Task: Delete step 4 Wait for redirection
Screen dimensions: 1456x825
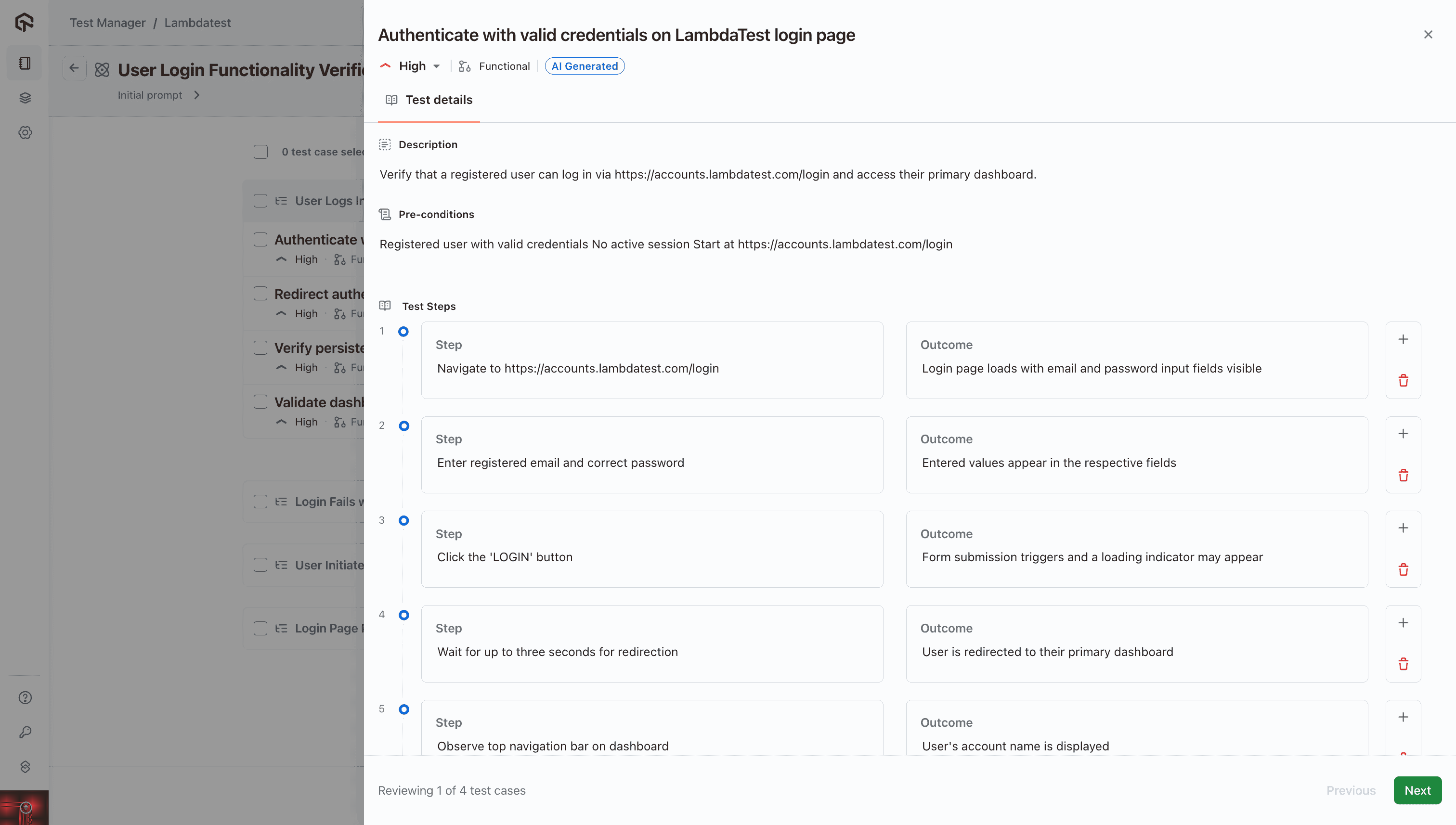Action: coord(1403,664)
